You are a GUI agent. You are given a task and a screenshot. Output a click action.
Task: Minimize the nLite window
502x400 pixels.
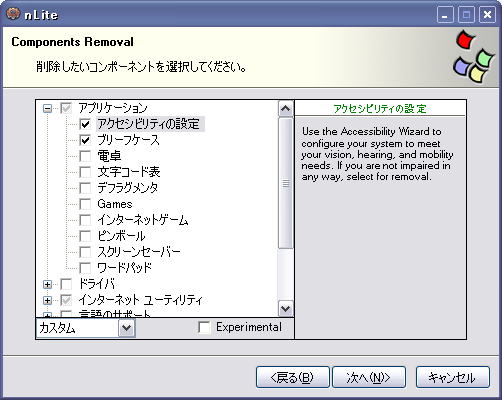pos(445,15)
